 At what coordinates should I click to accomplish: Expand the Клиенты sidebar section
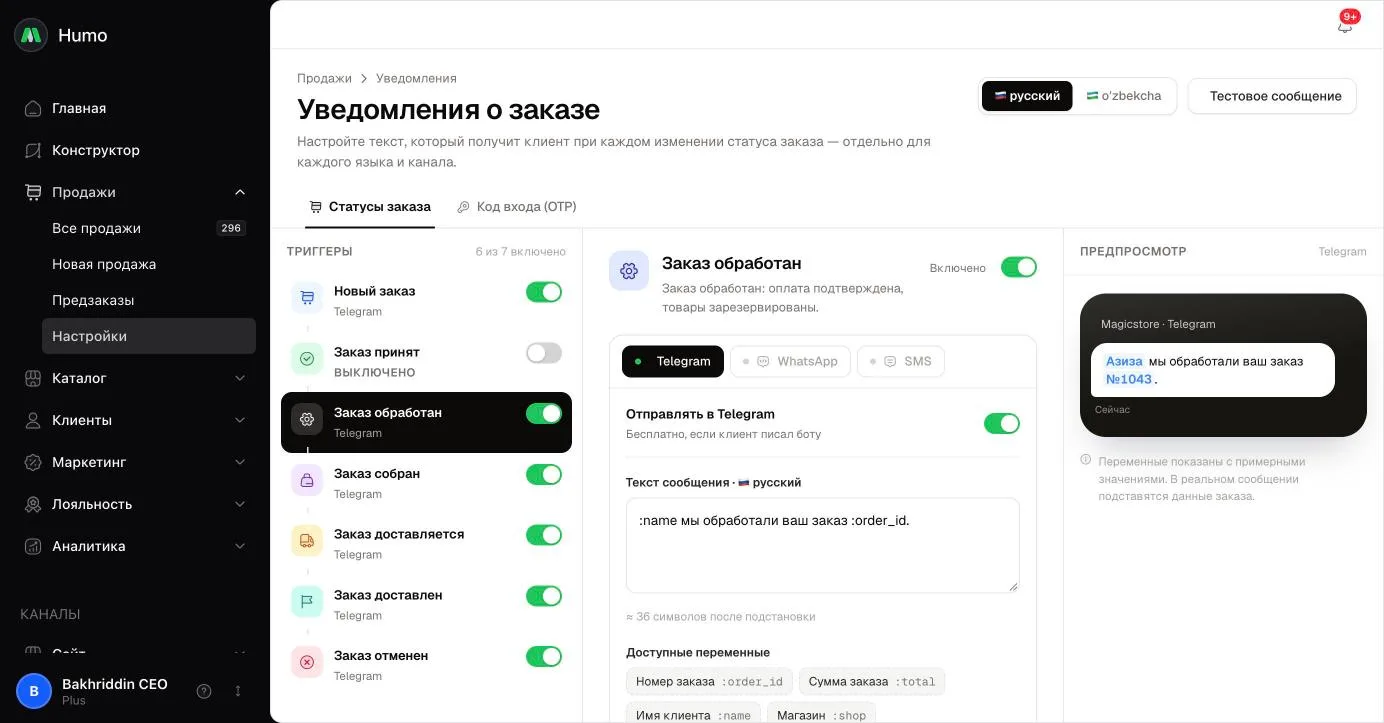[240, 420]
